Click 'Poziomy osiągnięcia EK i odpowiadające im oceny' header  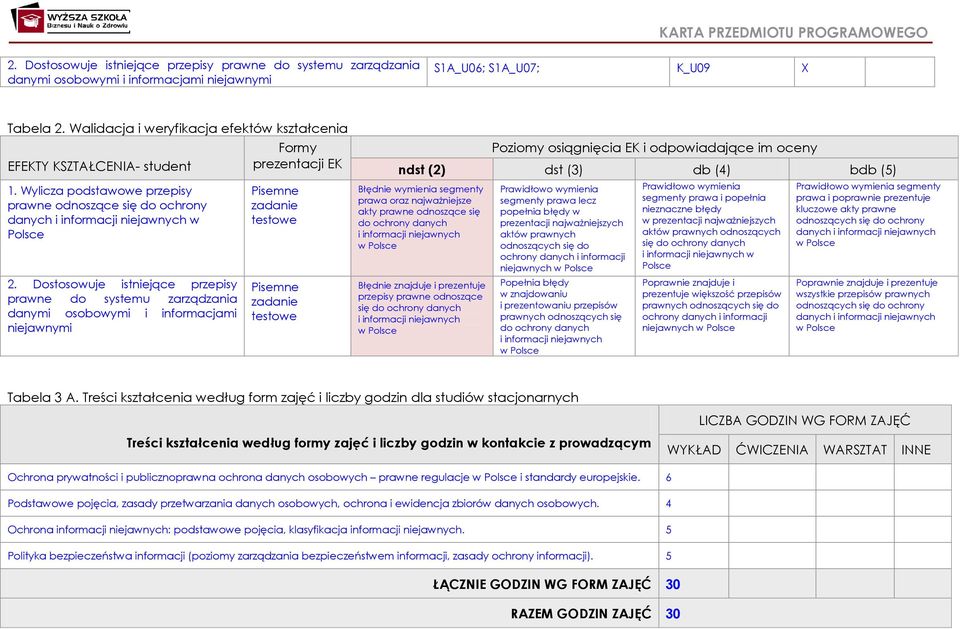tap(654, 148)
